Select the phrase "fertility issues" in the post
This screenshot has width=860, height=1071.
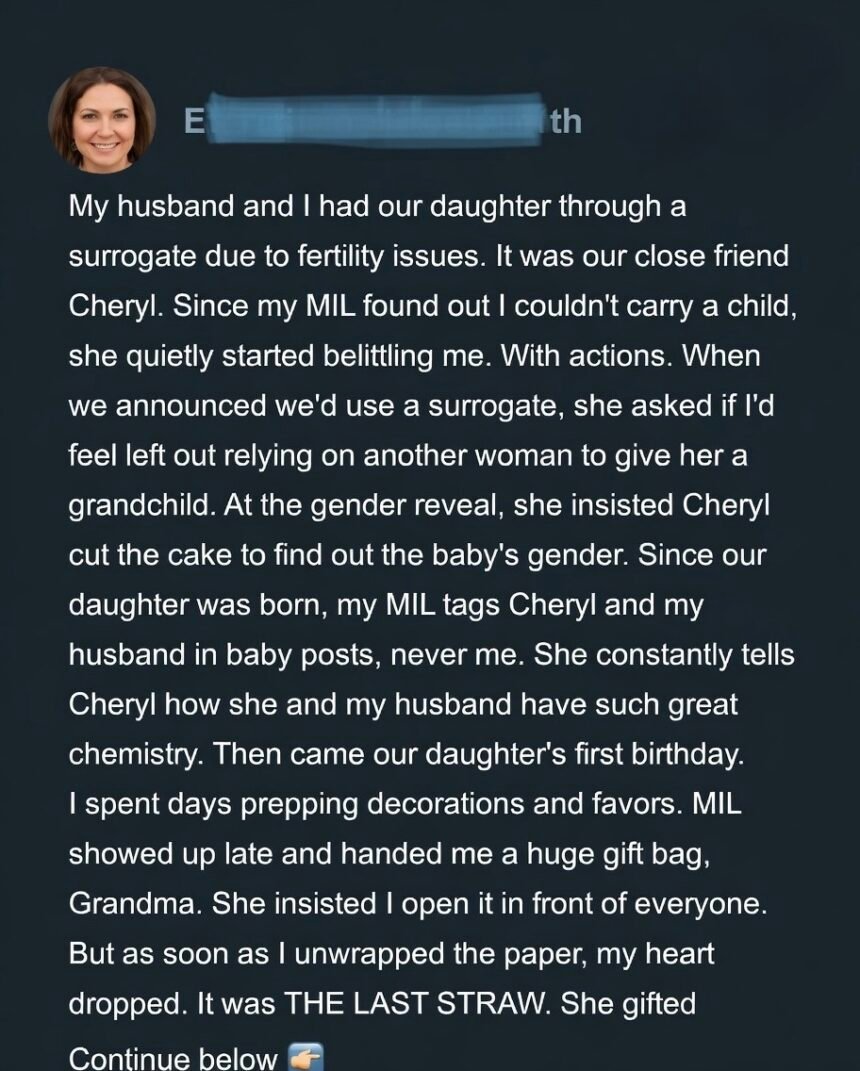tap(377, 256)
